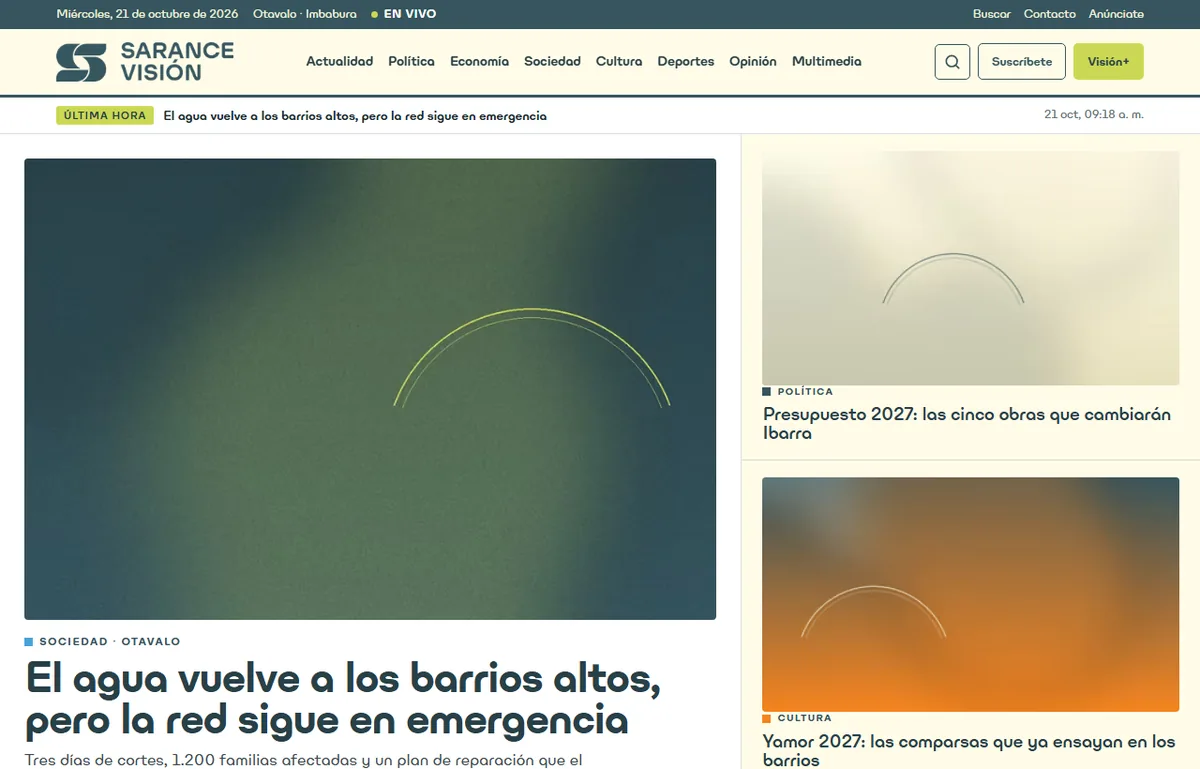Open Yamor 2027 comparsas headline
This screenshot has width=1200, height=769.
point(969,750)
